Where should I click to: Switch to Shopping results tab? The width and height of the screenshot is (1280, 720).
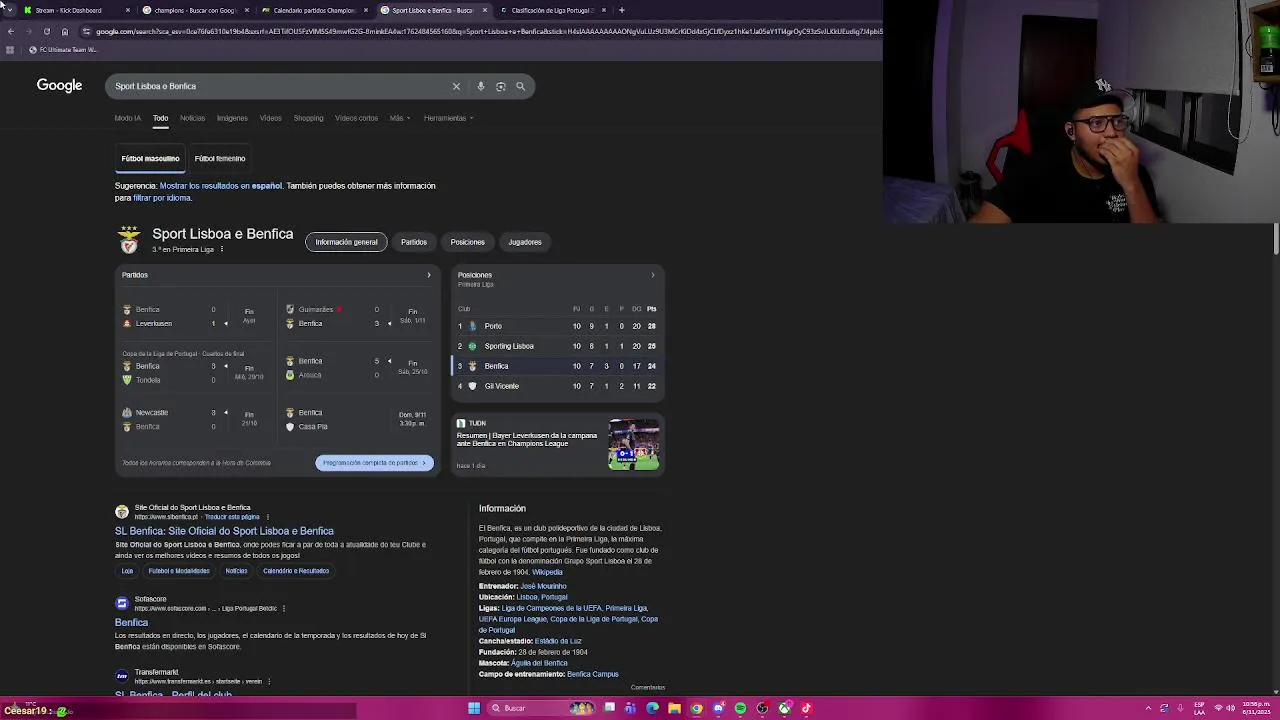[x=308, y=118]
